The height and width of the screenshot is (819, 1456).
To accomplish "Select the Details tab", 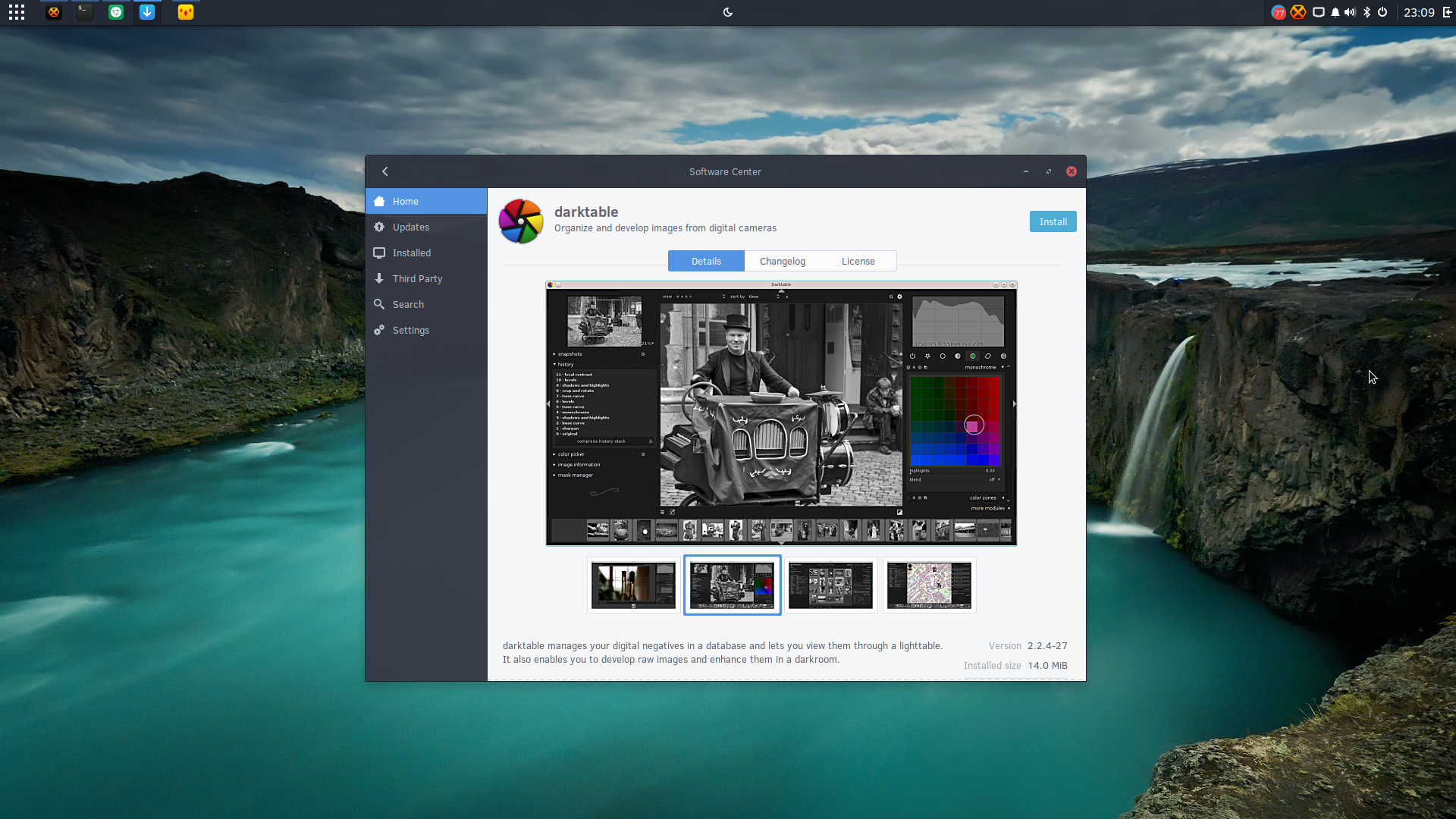I will 706,261.
